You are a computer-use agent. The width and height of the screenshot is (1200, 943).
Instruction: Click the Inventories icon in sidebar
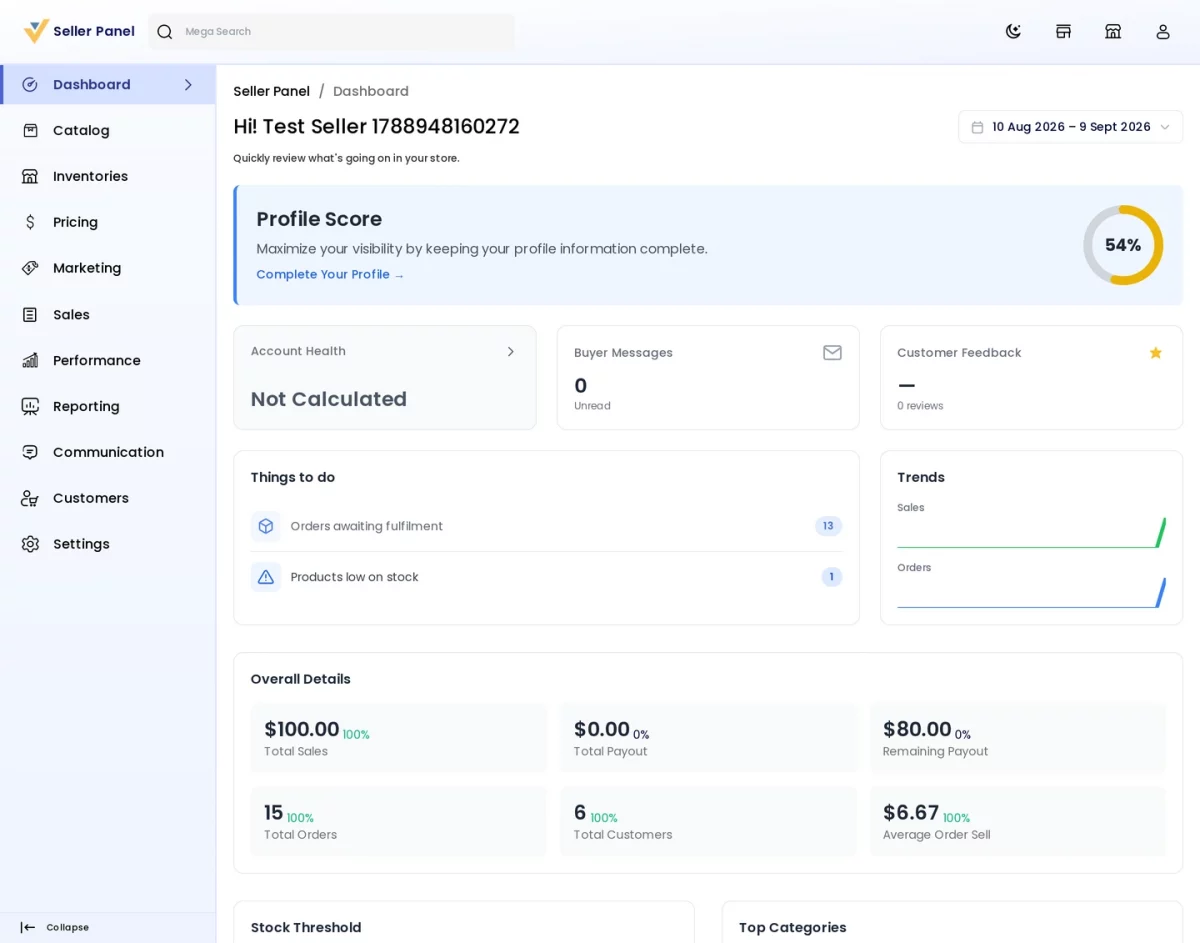[x=30, y=177]
